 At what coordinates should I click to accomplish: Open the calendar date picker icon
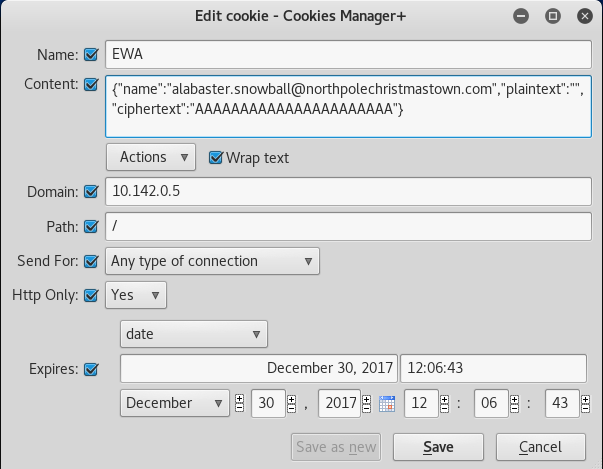386,404
